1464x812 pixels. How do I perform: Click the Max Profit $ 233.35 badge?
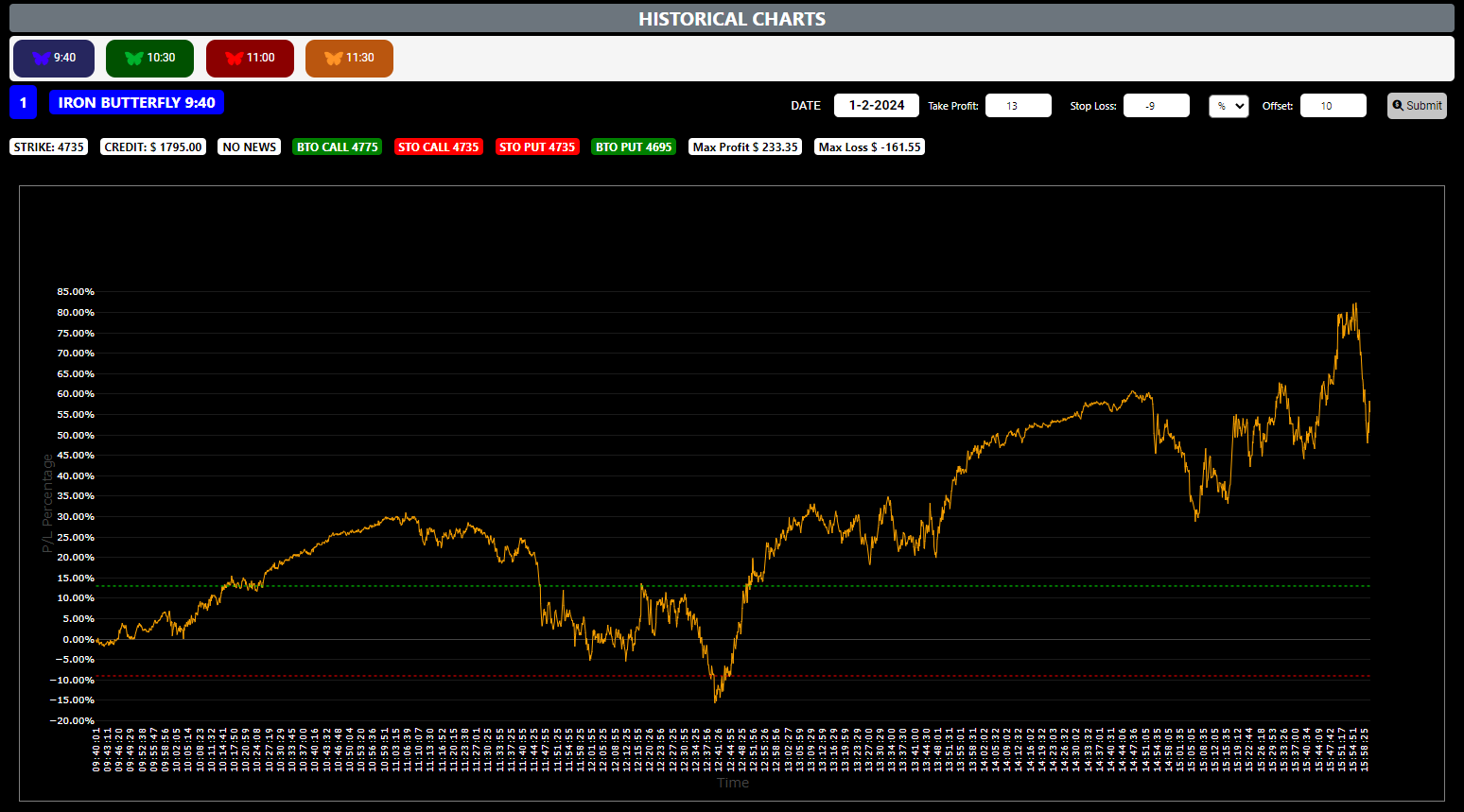(745, 147)
